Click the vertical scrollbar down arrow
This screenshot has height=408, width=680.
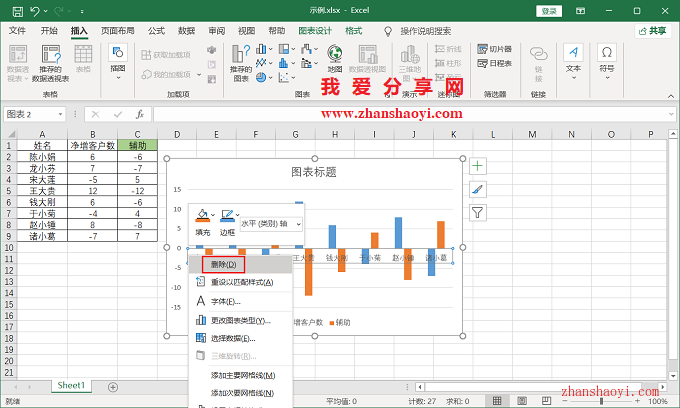(x=673, y=376)
